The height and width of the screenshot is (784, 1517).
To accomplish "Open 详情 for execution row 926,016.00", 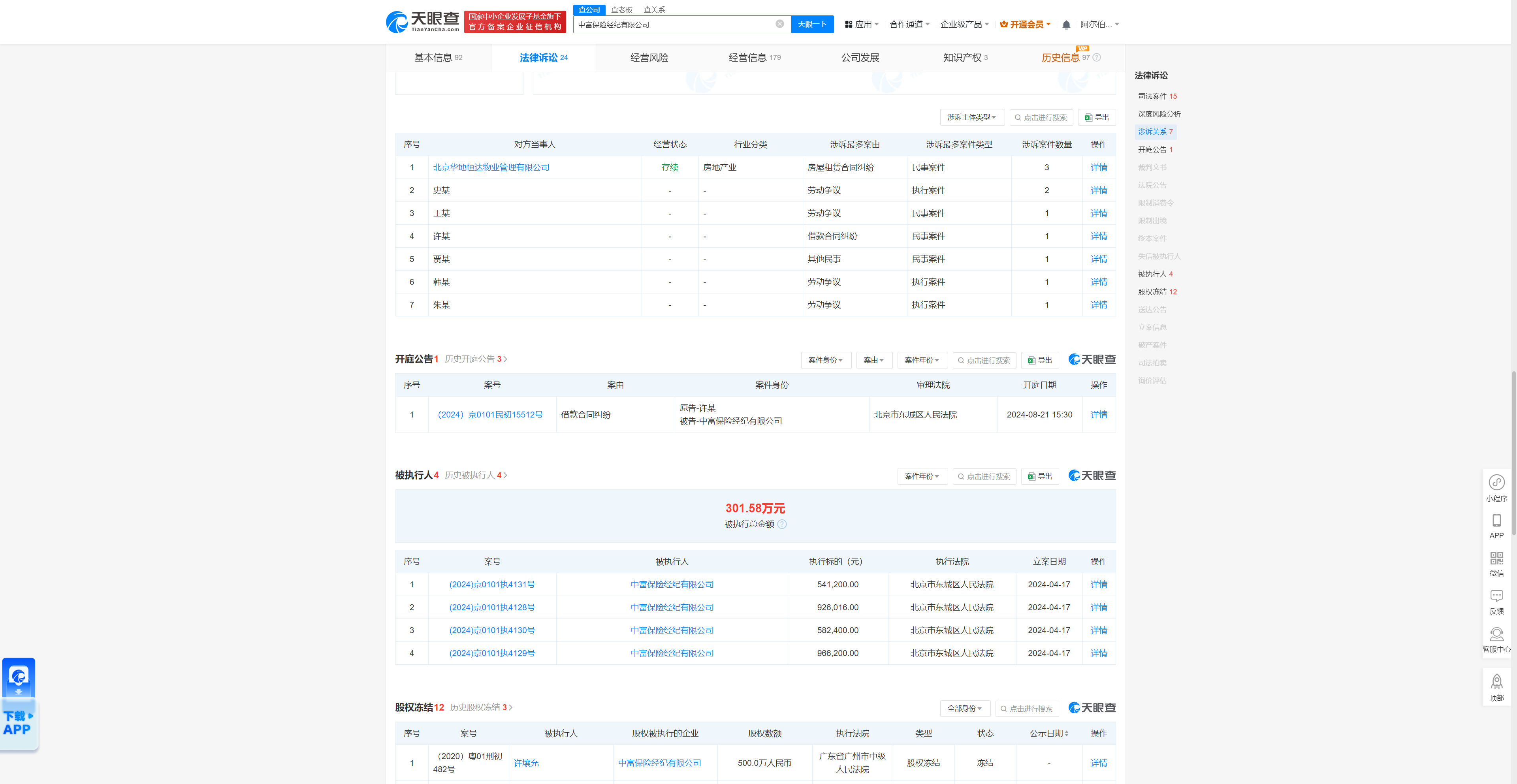I will [x=1098, y=608].
